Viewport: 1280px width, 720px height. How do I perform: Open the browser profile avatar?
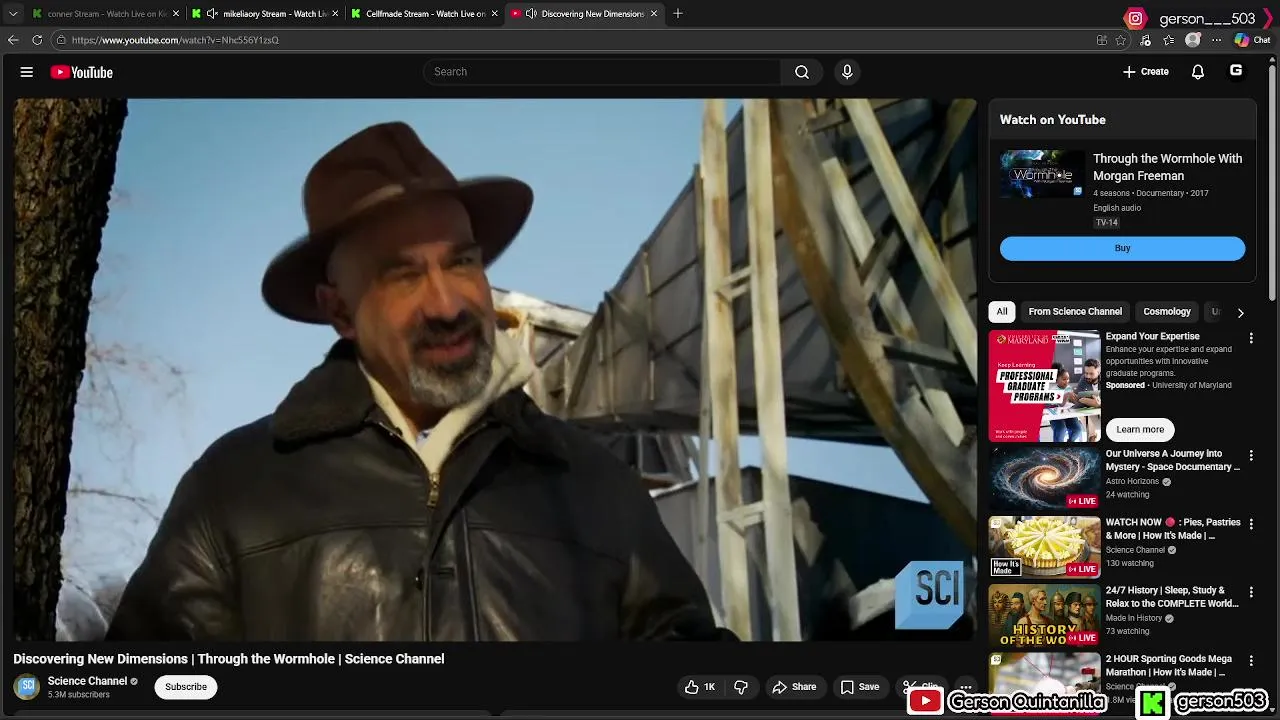click(x=1193, y=40)
